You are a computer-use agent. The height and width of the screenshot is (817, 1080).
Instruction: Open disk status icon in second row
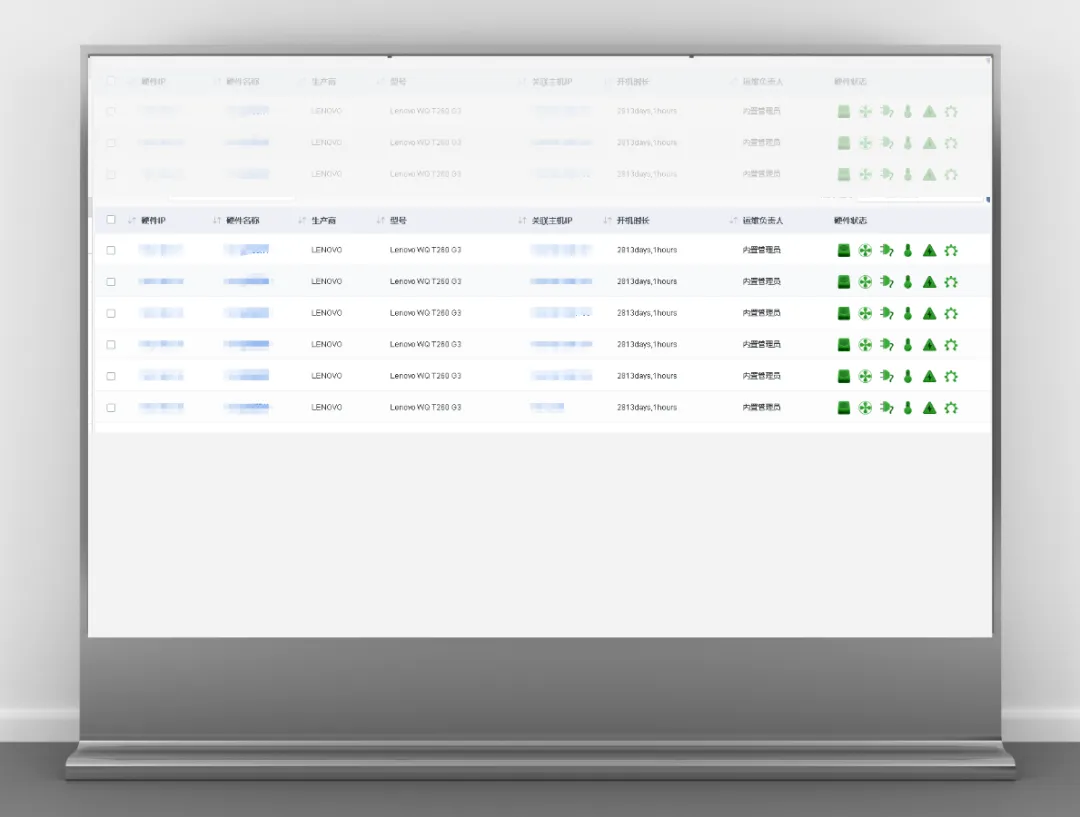tap(844, 282)
